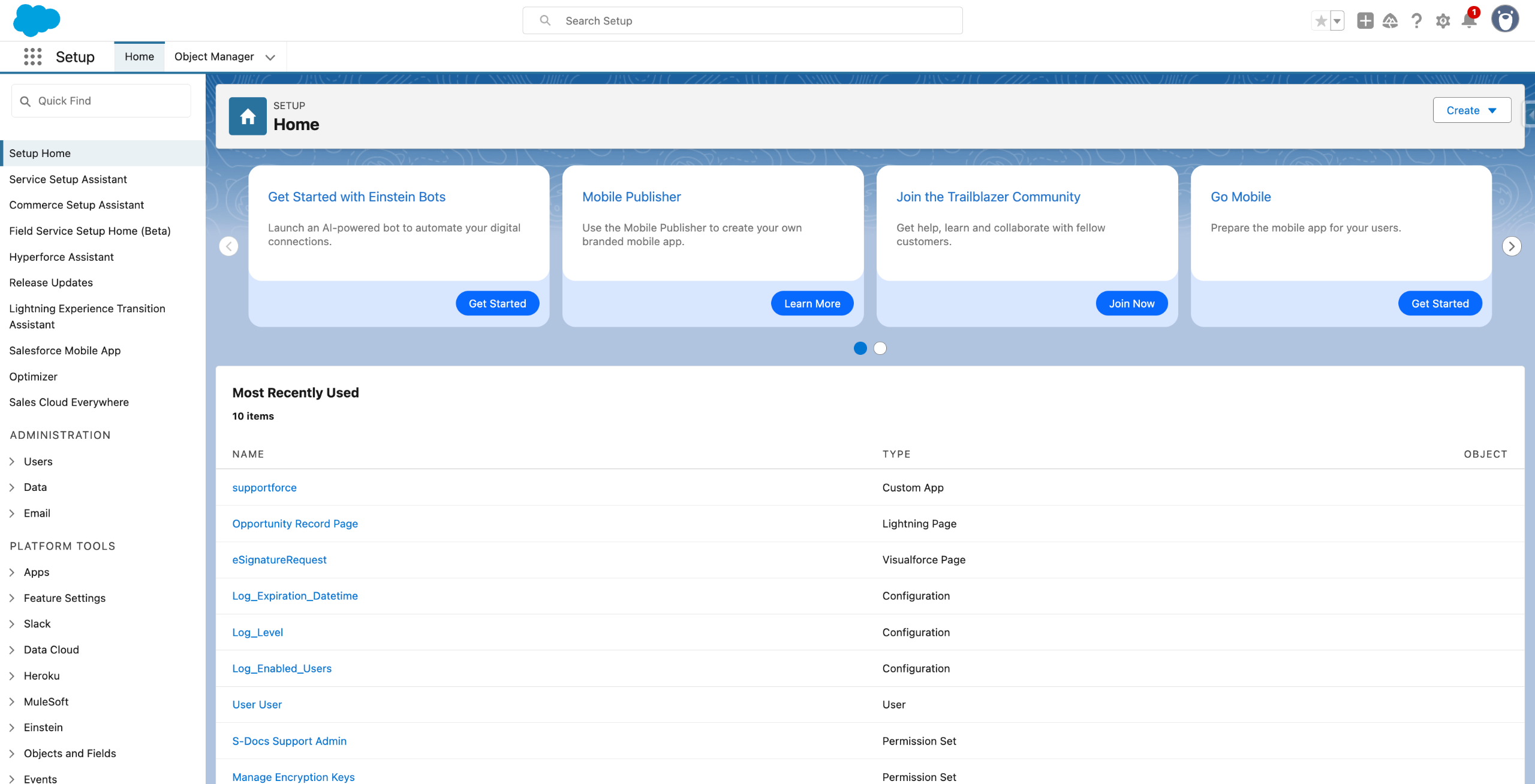
Task: Select the first carousel page dot
Action: pyautogui.click(x=860, y=348)
